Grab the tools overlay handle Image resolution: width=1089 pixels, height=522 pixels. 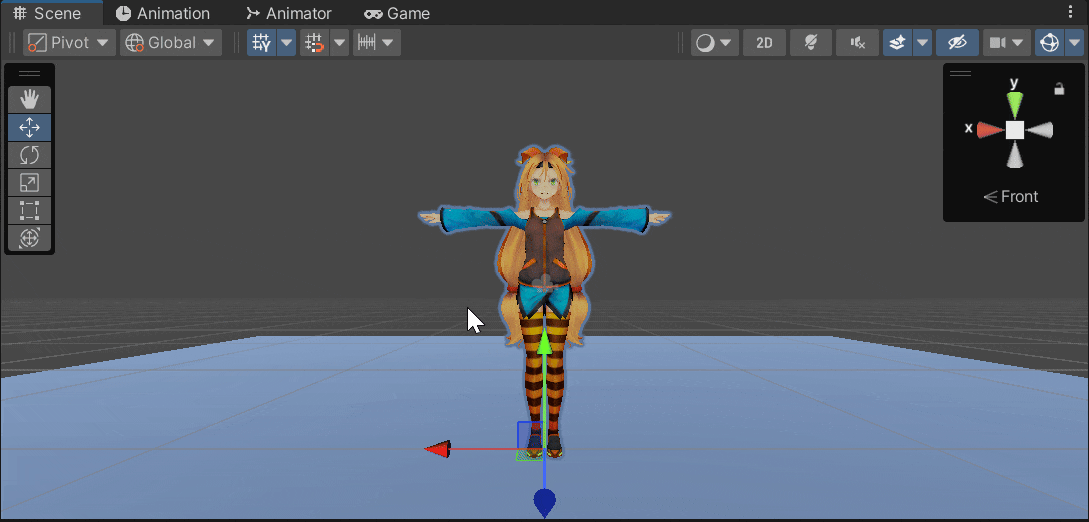(29, 74)
